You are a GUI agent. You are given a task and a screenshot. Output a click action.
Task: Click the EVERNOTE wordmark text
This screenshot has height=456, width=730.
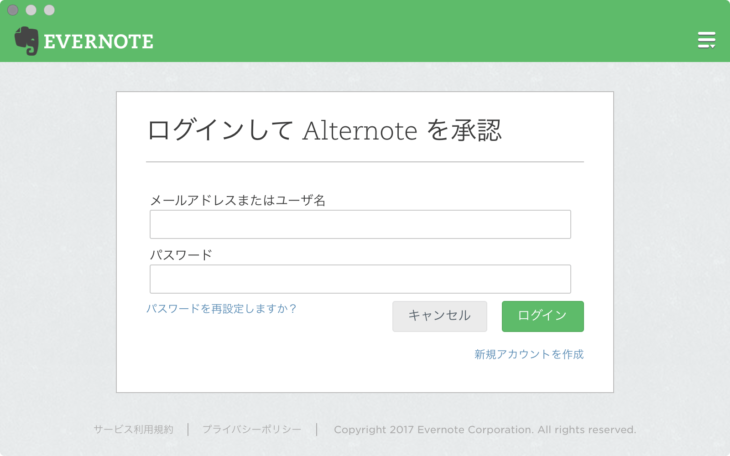pos(98,41)
